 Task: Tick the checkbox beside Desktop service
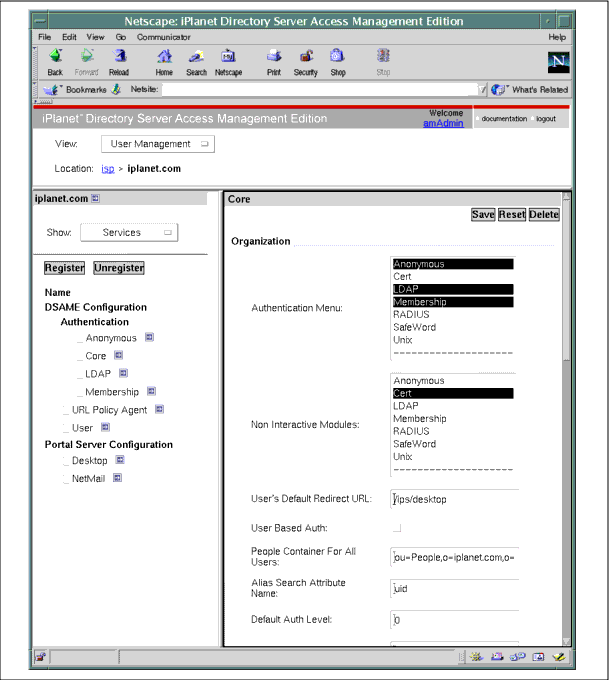66,461
